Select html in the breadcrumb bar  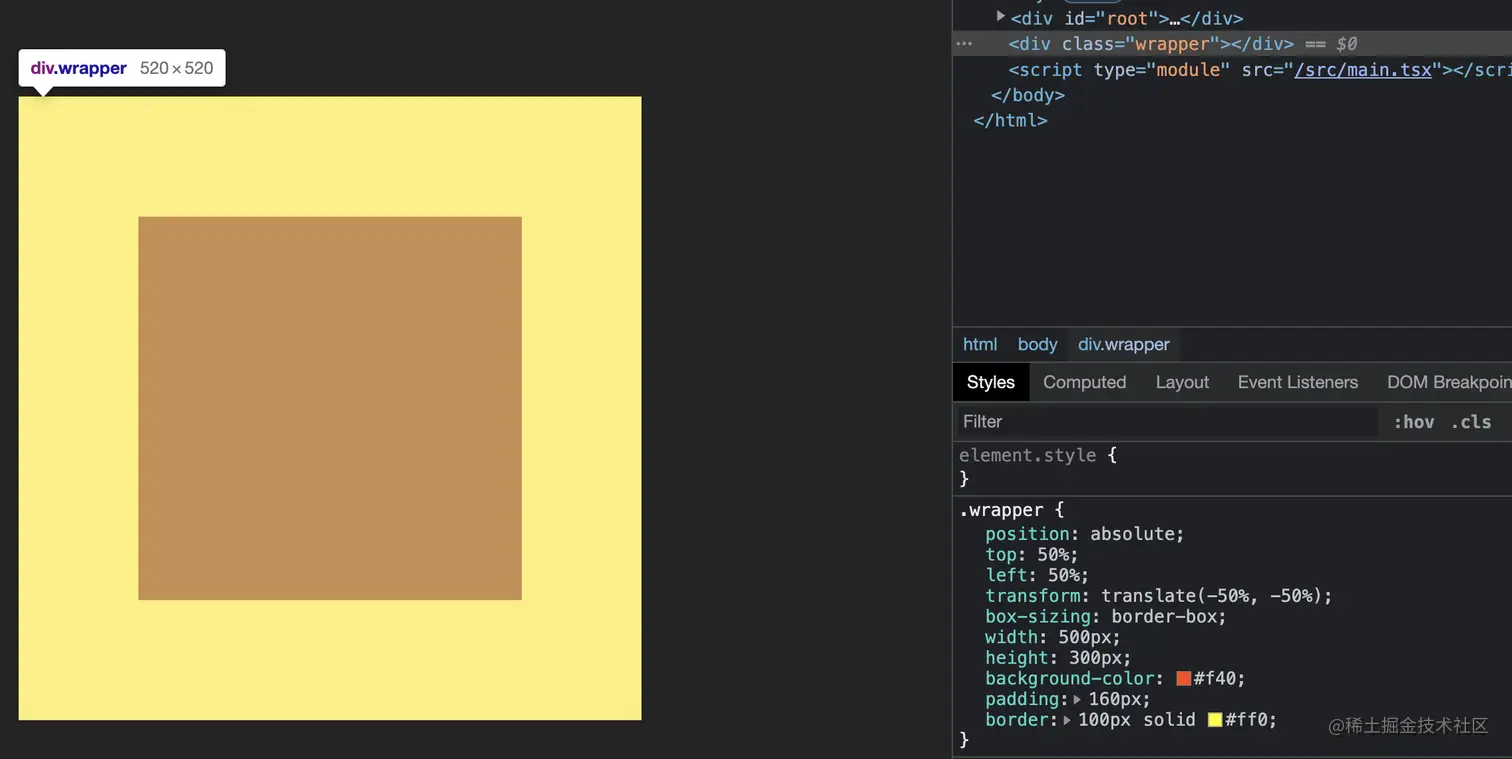click(980, 344)
